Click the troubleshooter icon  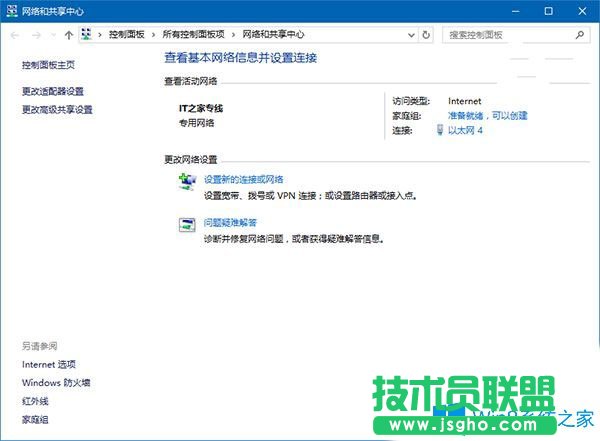pos(187,225)
